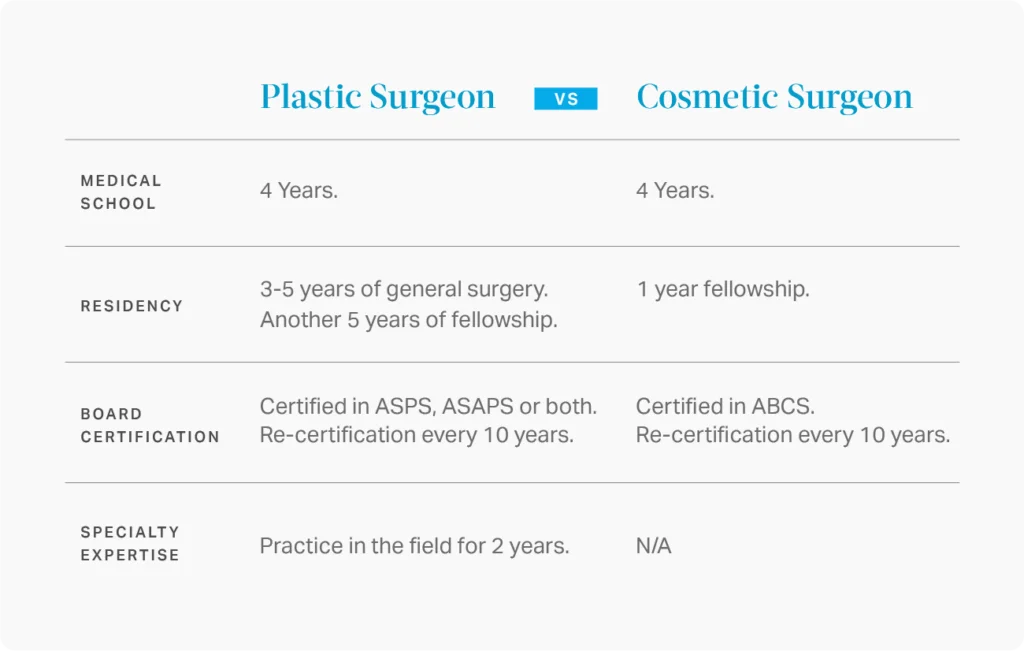This screenshot has height=651, width=1024.
Task: Select the Plastic Surgeon column heading
Action: pyautogui.click(x=378, y=97)
